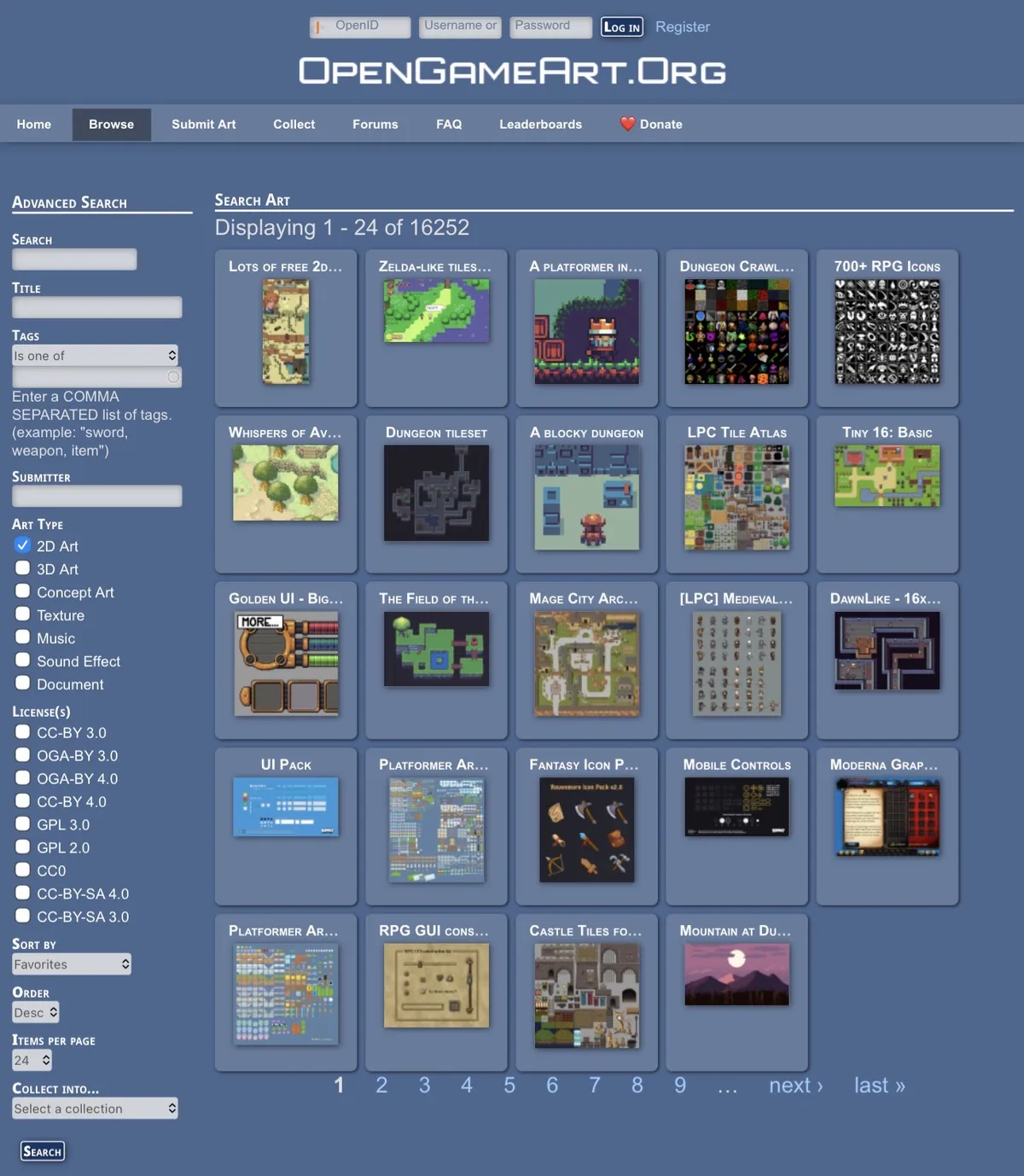This screenshot has height=1176, width=1024.
Task: Open [LPC] Medieval thumbnail image
Action: point(736,664)
